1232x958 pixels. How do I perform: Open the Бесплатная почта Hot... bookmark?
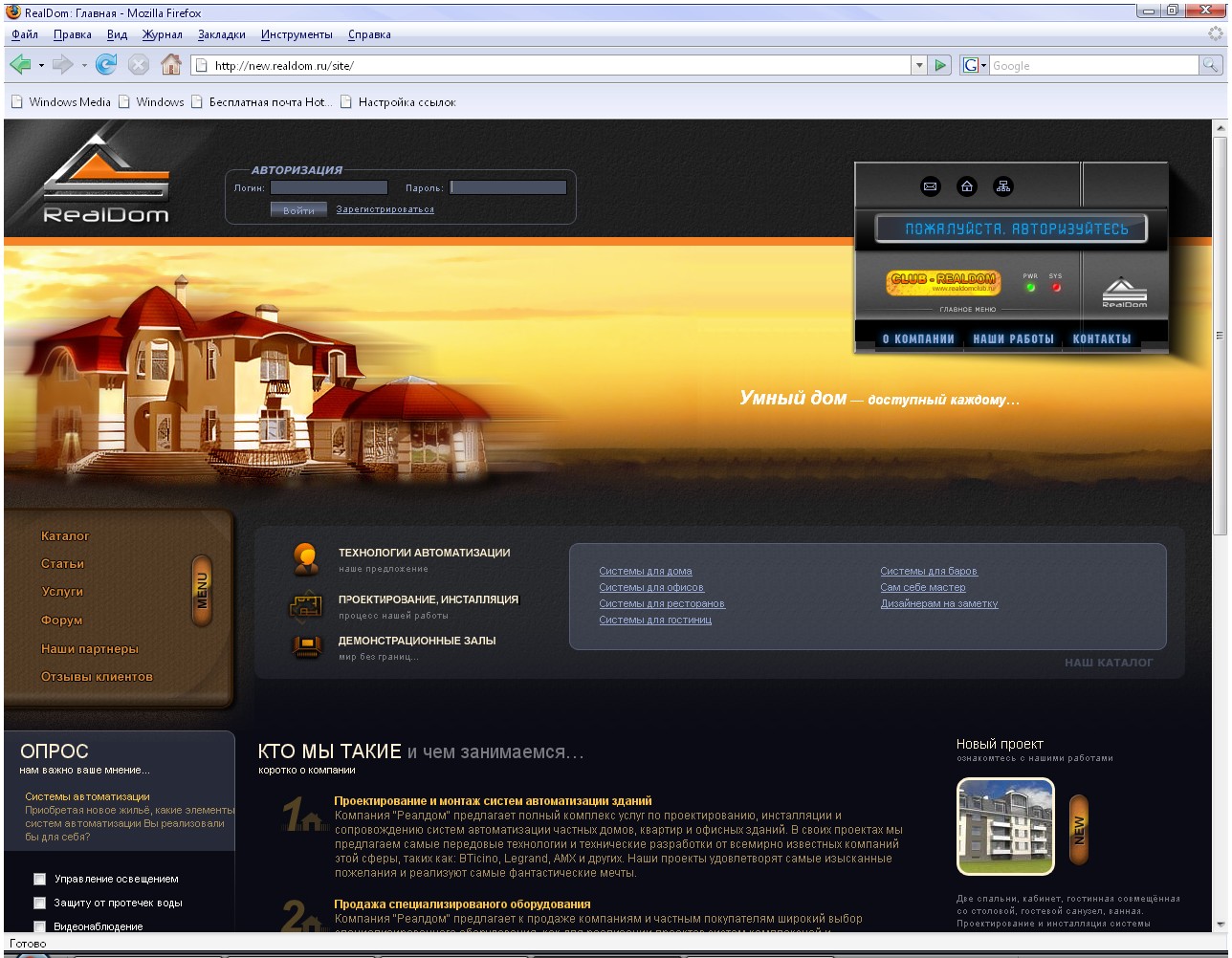pos(261,102)
